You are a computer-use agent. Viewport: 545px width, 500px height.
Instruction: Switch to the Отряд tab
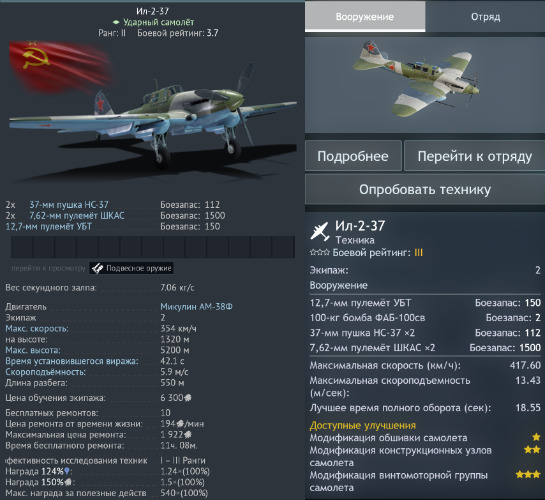click(x=485, y=16)
